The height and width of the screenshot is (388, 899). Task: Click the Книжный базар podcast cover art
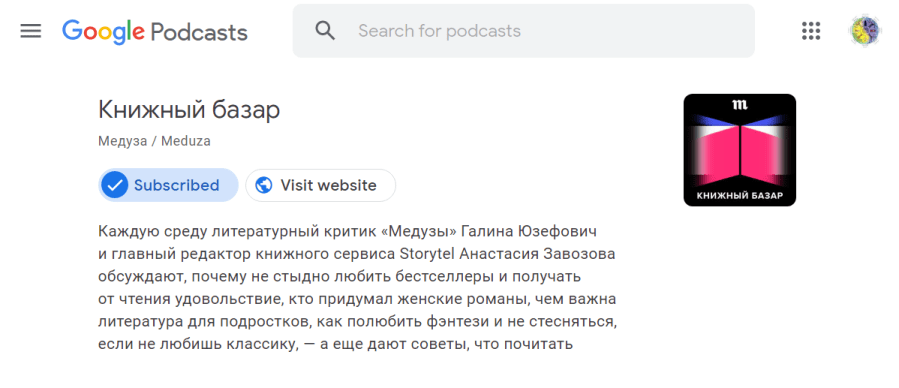click(x=740, y=150)
